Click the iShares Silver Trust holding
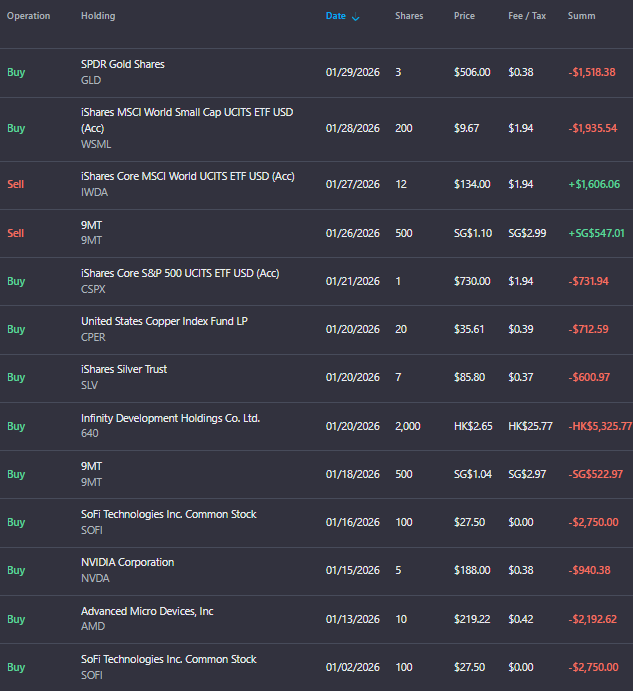The height and width of the screenshot is (691, 633). point(124,369)
